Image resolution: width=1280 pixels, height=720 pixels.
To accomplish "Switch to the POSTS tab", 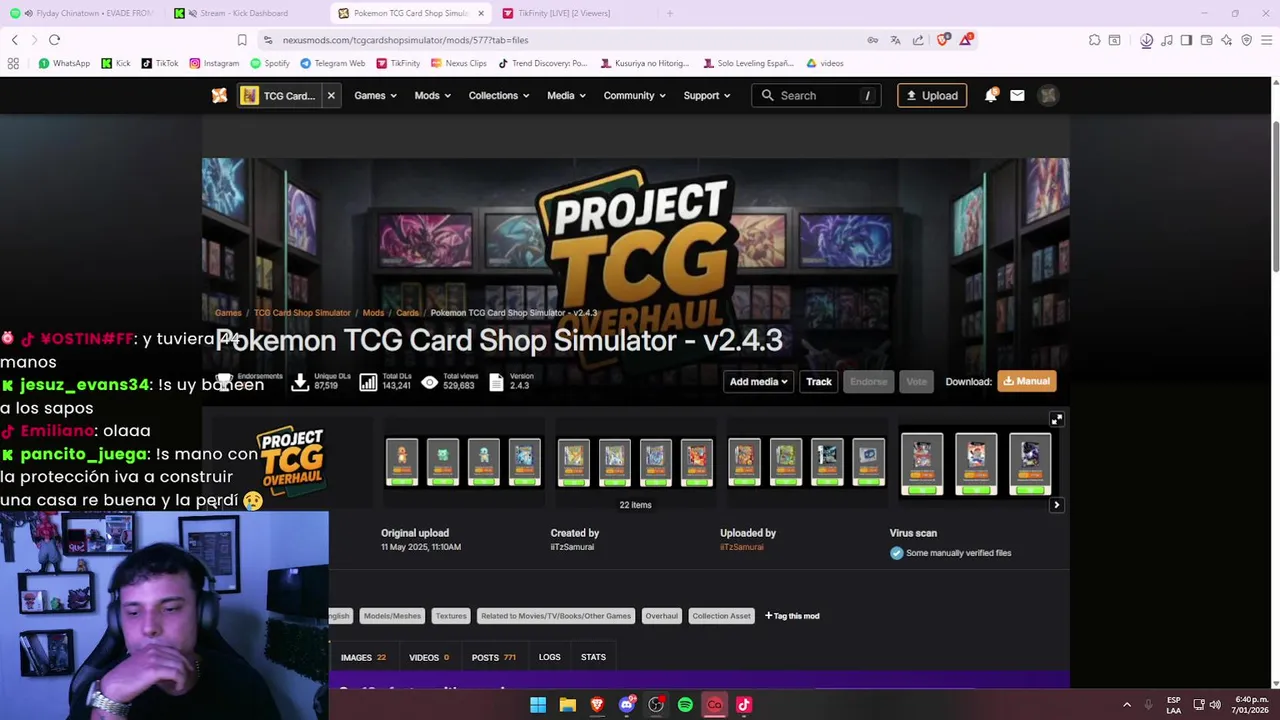I will point(494,657).
